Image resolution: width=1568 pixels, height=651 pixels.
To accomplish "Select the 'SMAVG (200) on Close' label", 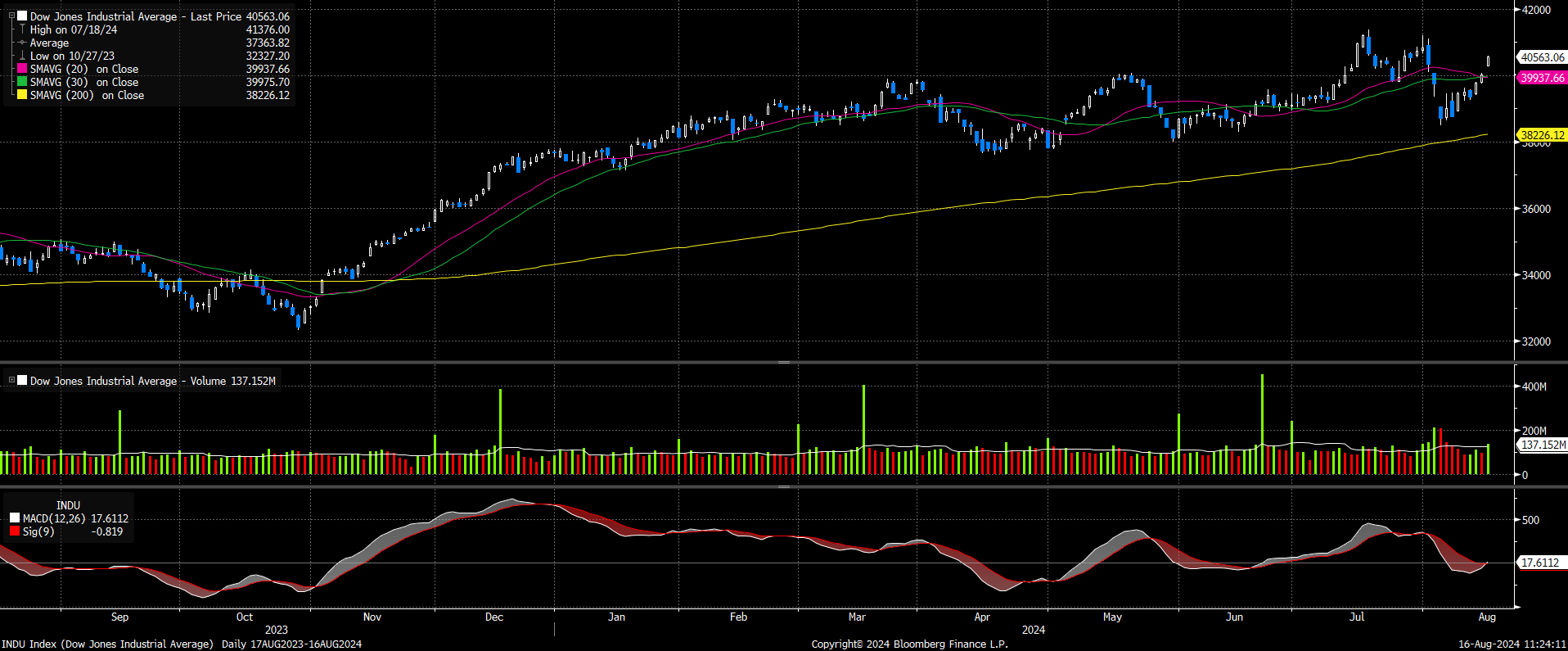I will tap(87, 95).
